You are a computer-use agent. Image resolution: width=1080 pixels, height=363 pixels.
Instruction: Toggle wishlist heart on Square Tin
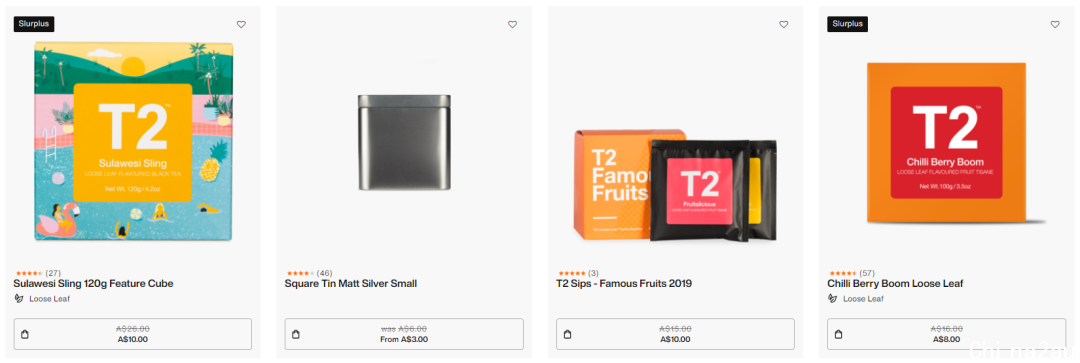512,24
